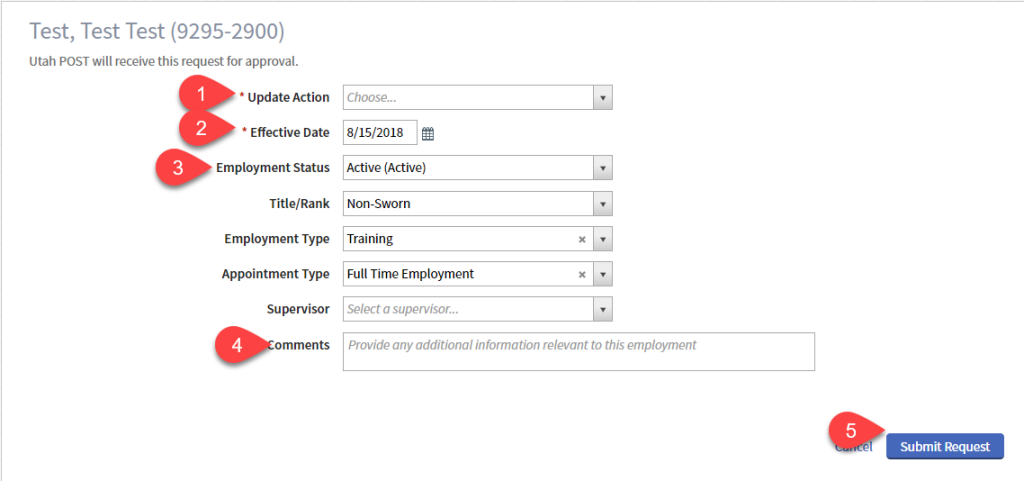This screenshot has height=481, width=1024.
Task: Click the 'Employment Type' label
Action: 277,239
